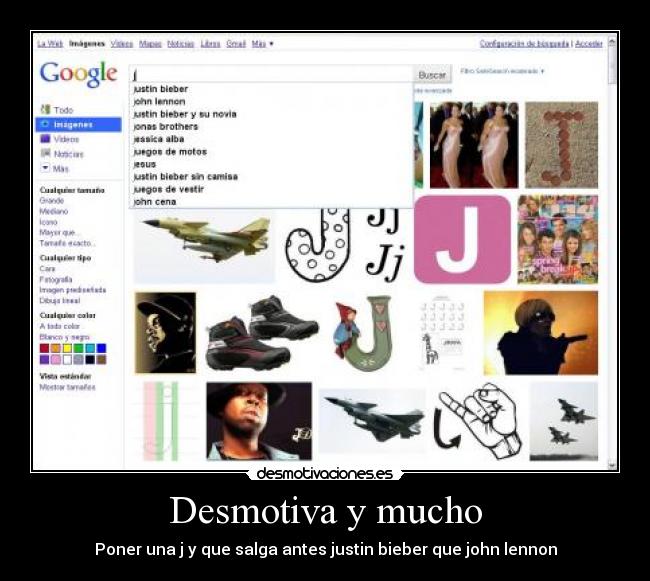Image resolution: width=650 pixels, height=581 pixels.
Task: Open the pink square J thumbnail
Action: [x=463, y=240]
